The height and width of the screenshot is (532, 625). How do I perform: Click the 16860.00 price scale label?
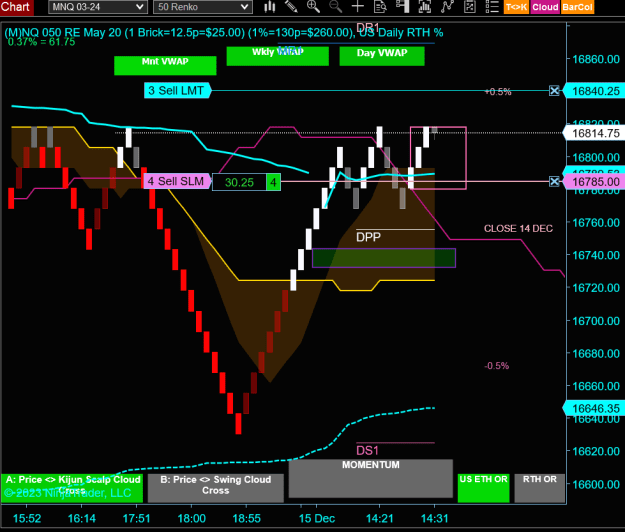pos(596,59)
